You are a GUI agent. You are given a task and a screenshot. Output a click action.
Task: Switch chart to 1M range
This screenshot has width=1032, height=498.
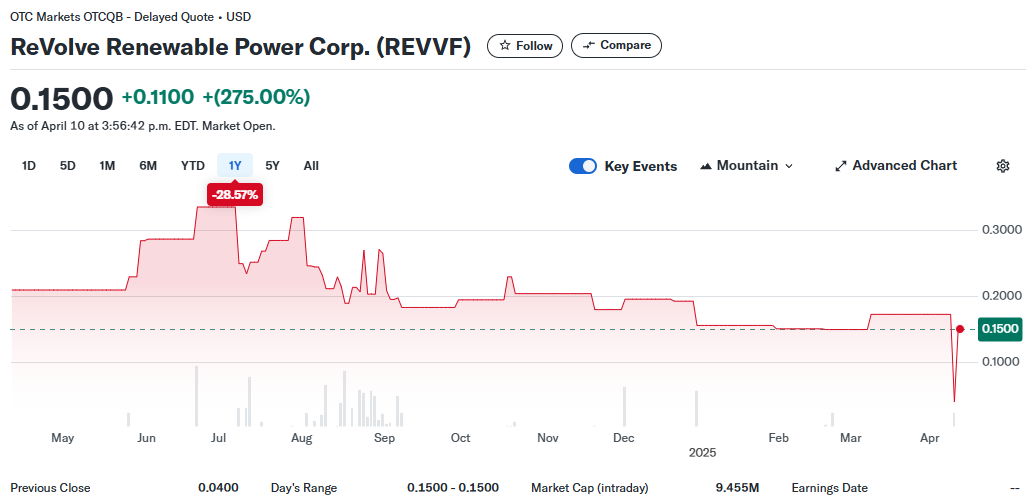[x=107, y=166]
